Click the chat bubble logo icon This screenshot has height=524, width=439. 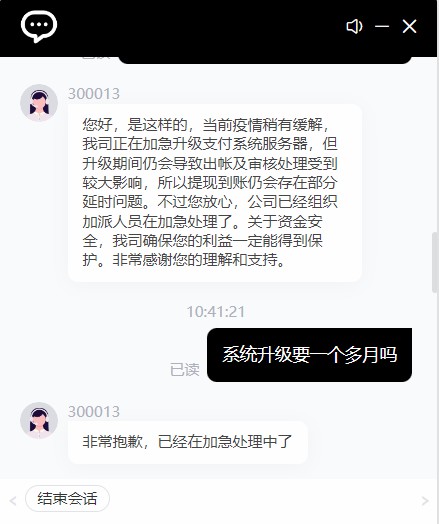(x=39, y=26)
